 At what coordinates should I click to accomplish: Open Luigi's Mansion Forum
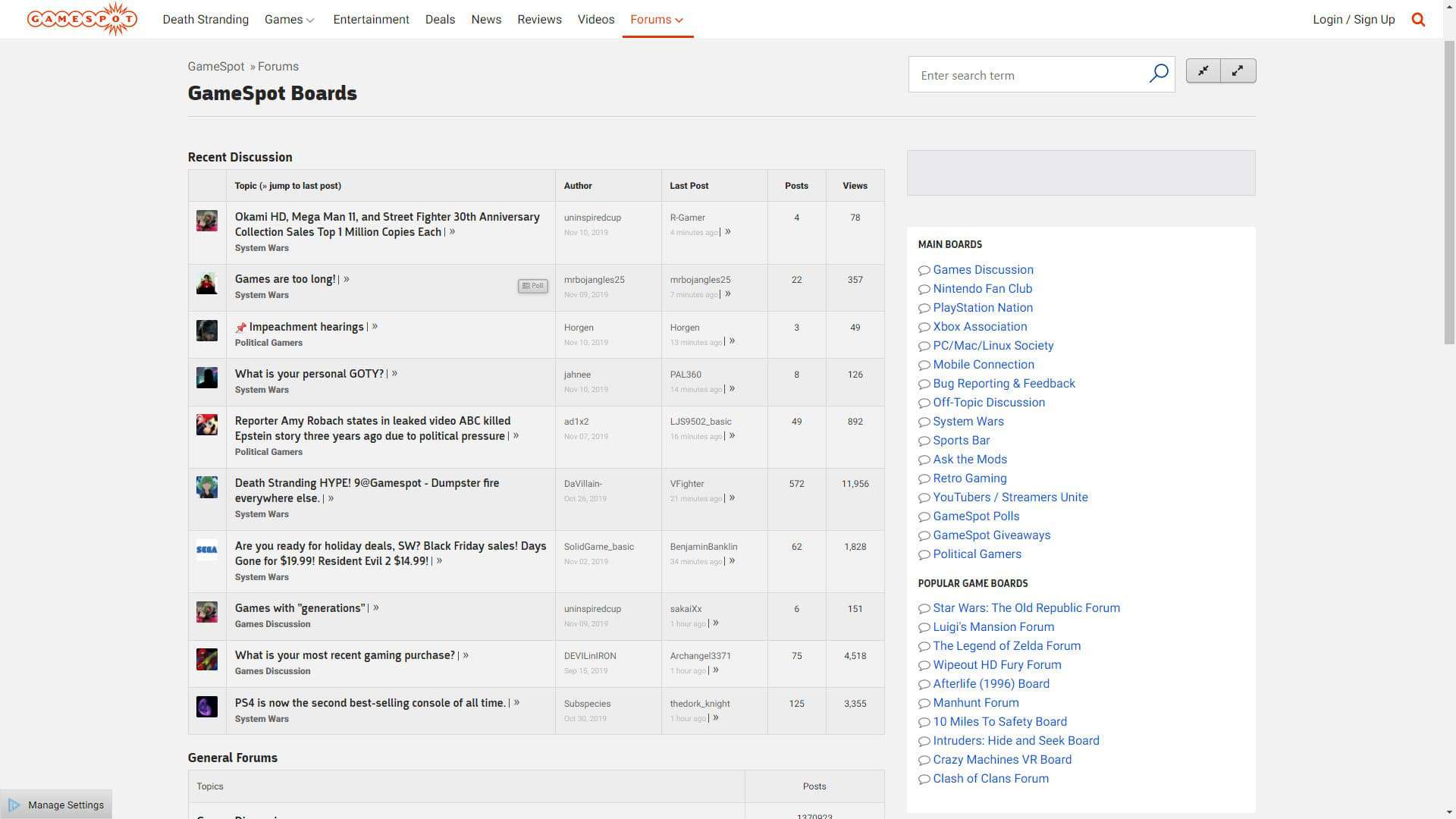pos(993,627)
